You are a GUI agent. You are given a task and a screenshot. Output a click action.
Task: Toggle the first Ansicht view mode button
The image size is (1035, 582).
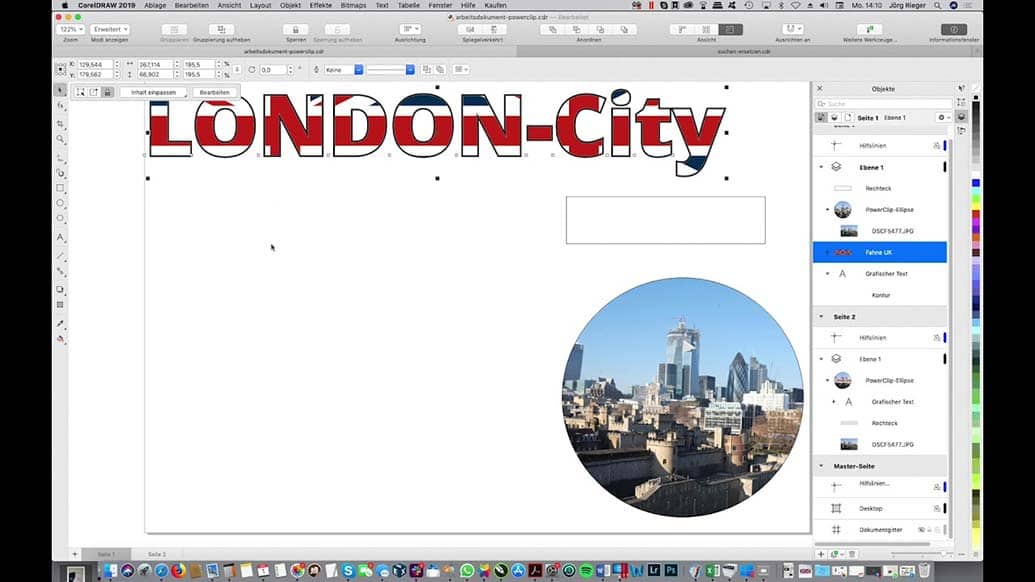[682, 29]
